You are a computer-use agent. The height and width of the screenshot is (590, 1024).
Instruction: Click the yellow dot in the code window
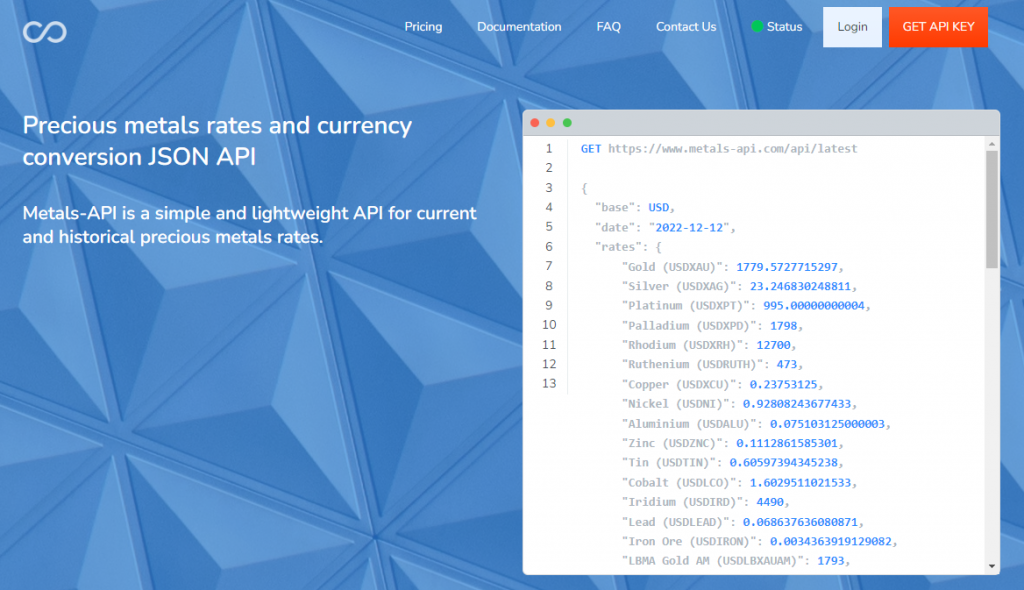click(x=551, y=123)
